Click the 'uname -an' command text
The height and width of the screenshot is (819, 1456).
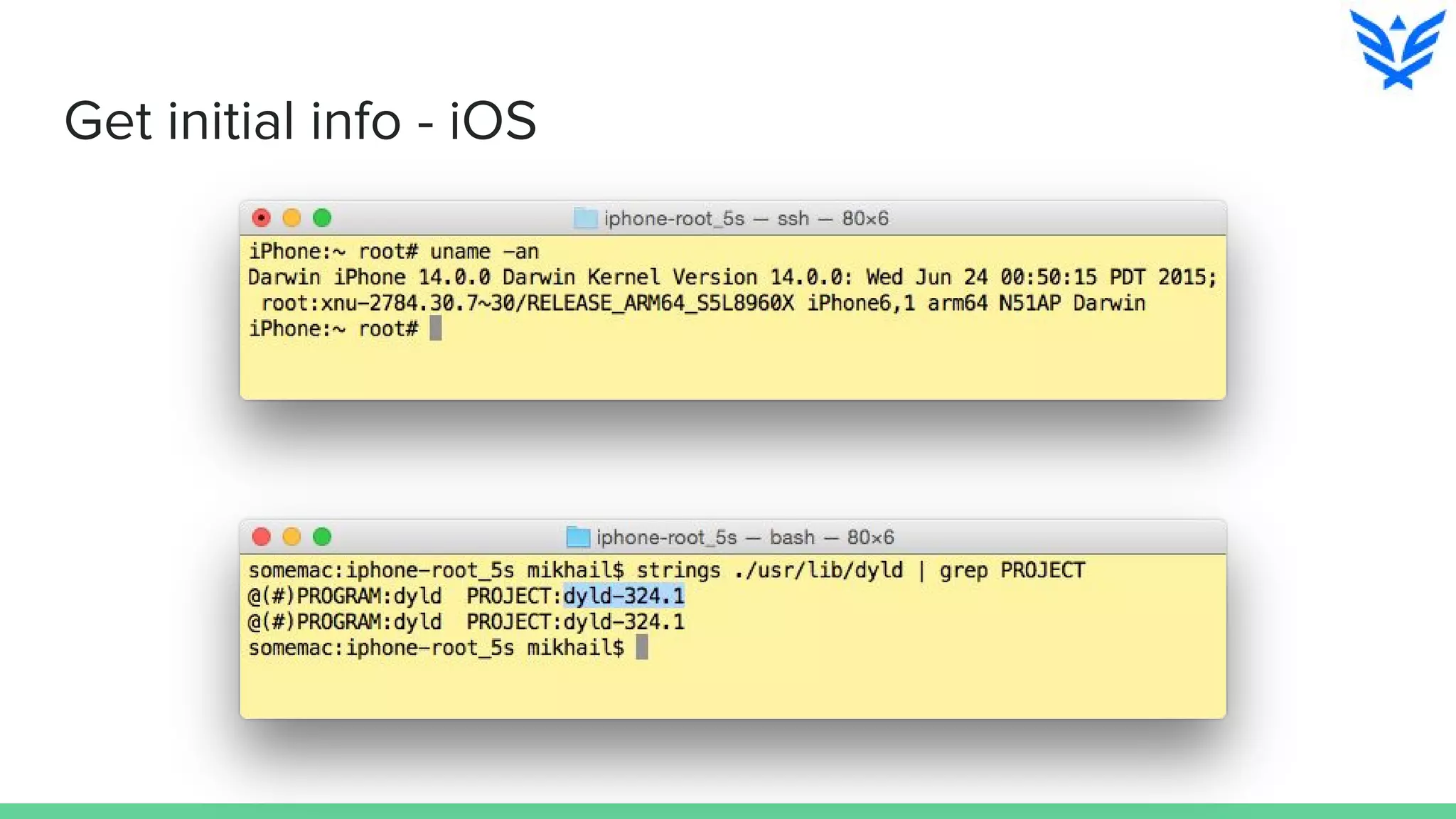click(484, 252)
